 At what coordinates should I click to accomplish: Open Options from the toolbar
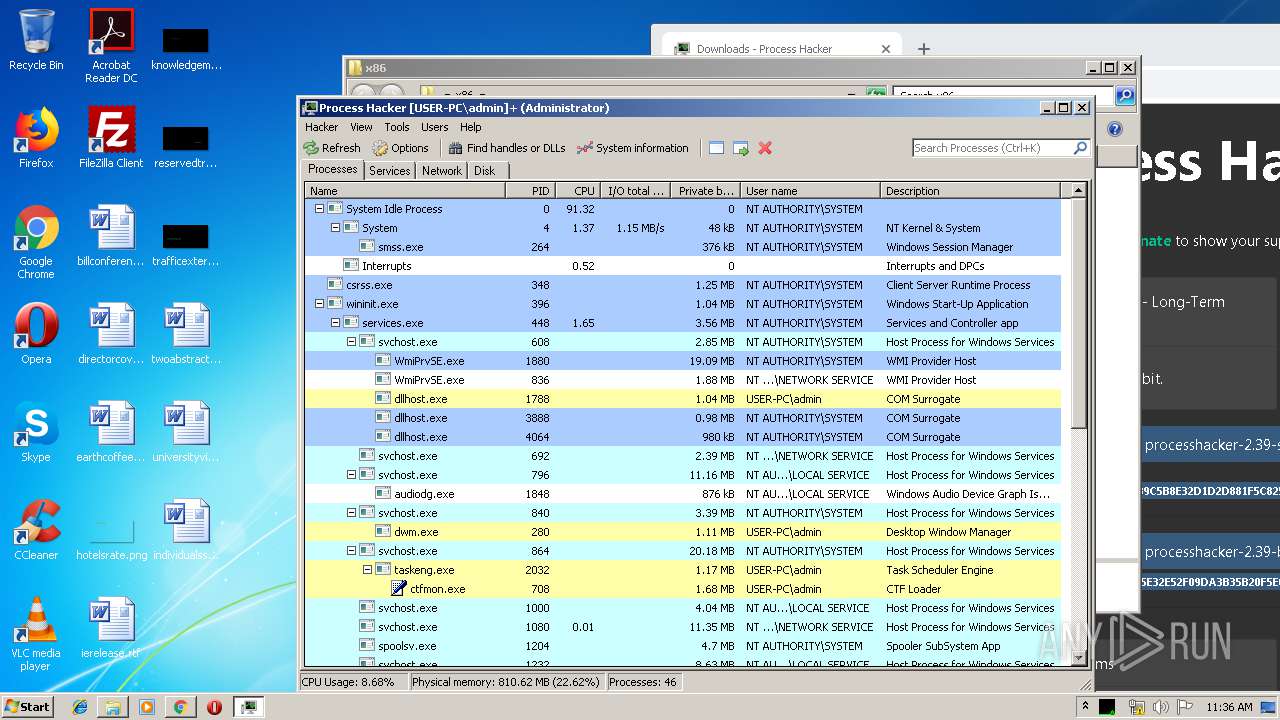click(400, 148)
